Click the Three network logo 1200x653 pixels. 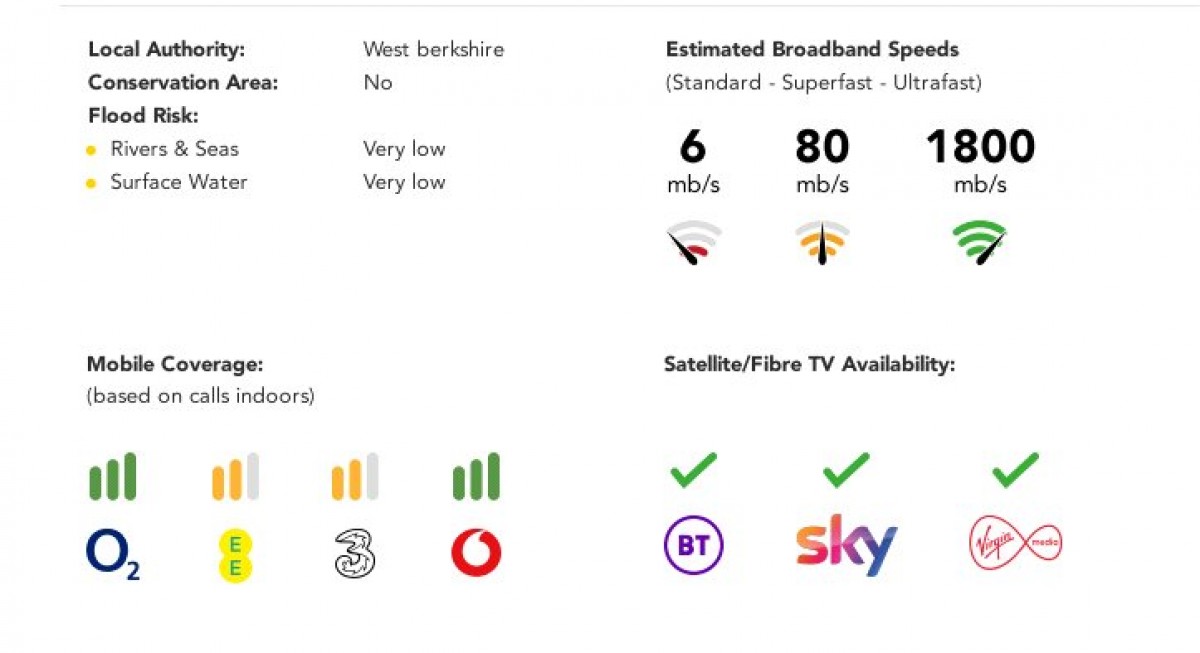pyautogui.click(x=355, y=554)
